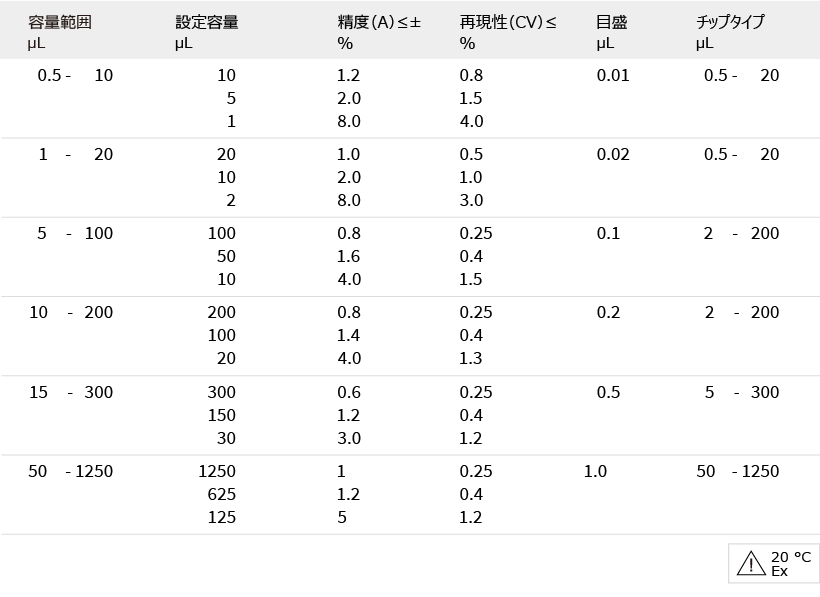
Task: Click the 150 set volume value
Action: [x=222, y=415]
